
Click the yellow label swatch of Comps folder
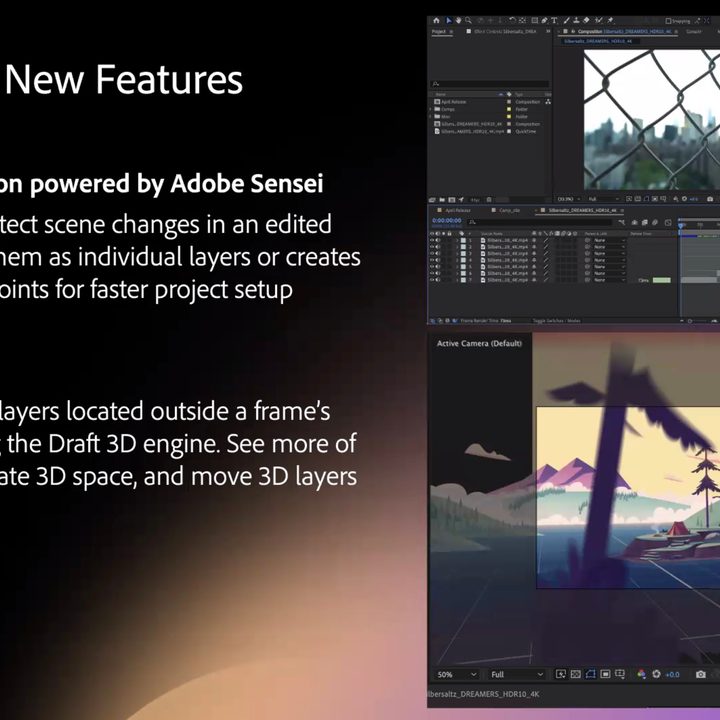(x=509, y=109)
